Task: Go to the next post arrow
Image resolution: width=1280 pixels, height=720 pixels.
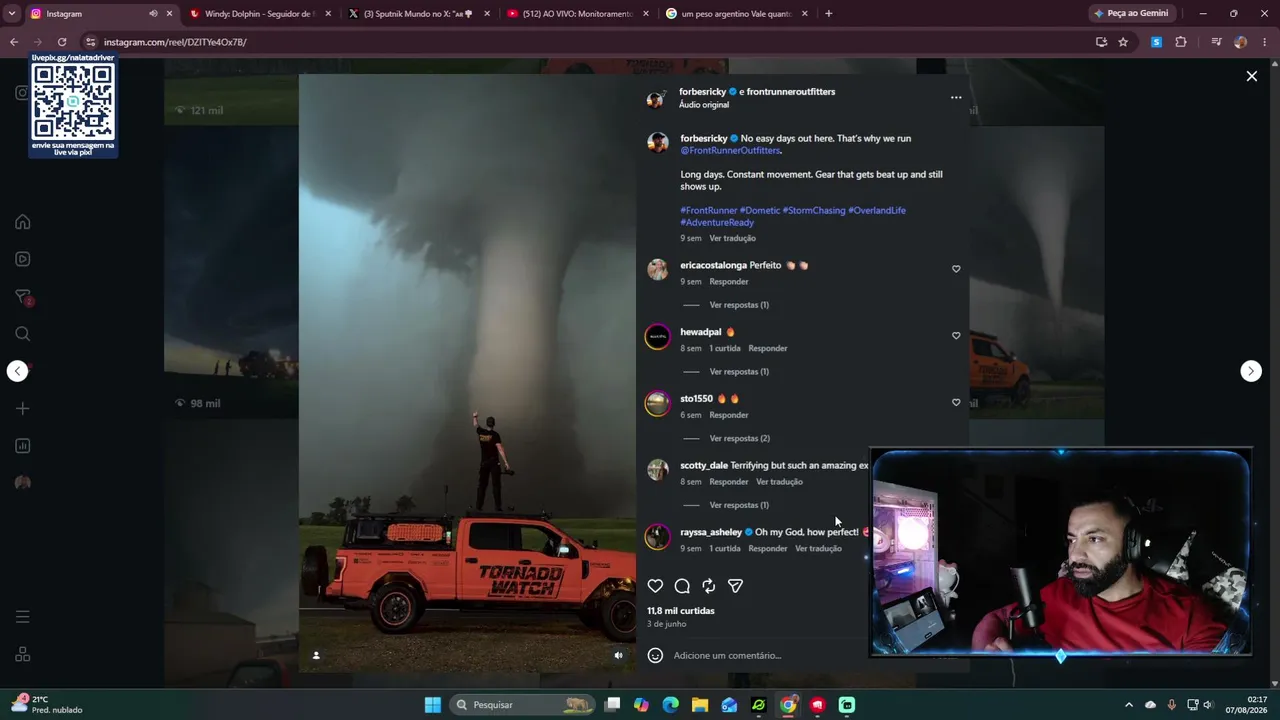Action: pos(1251,371)
